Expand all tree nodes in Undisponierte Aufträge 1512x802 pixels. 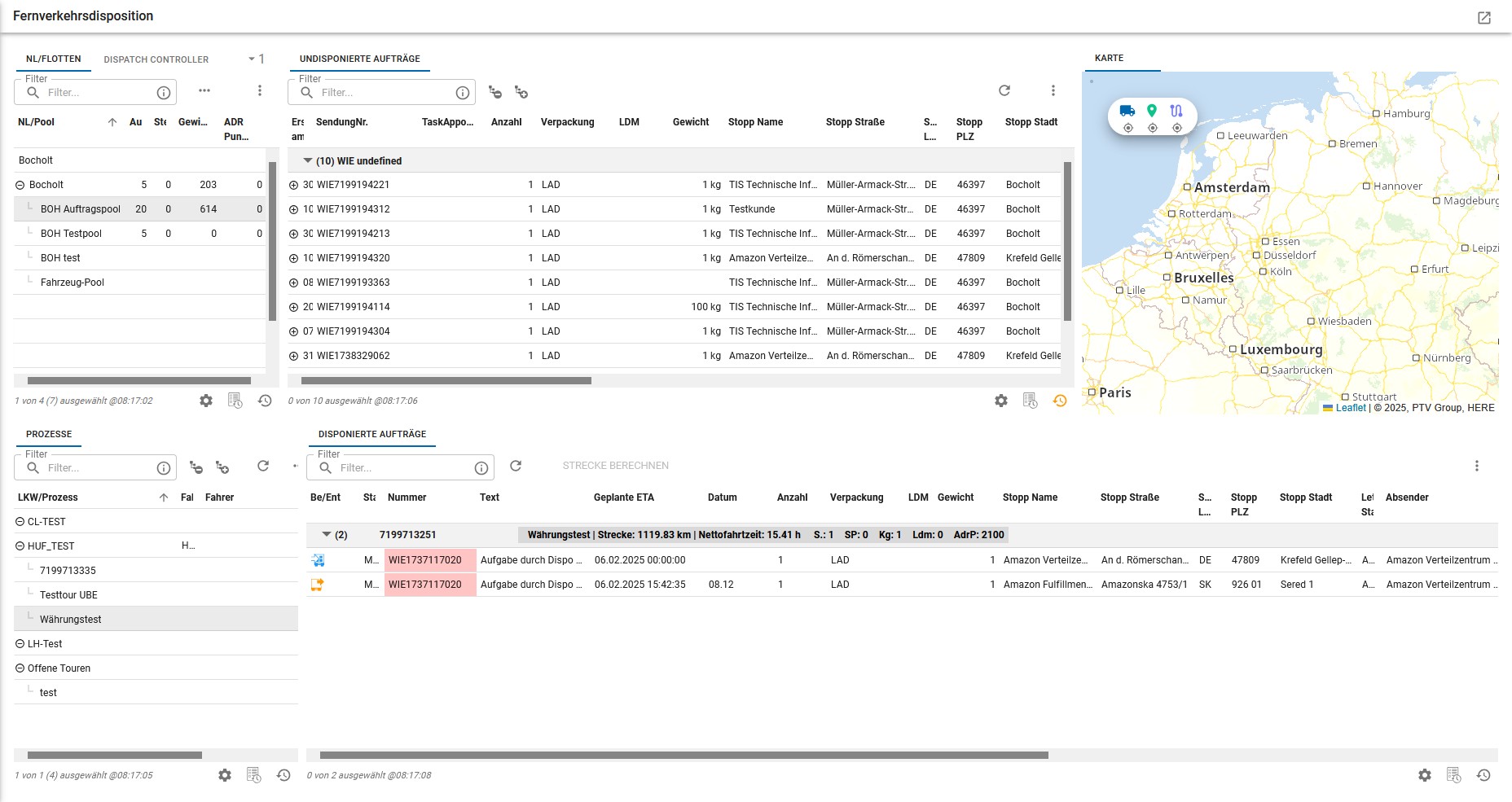point(521,92)
